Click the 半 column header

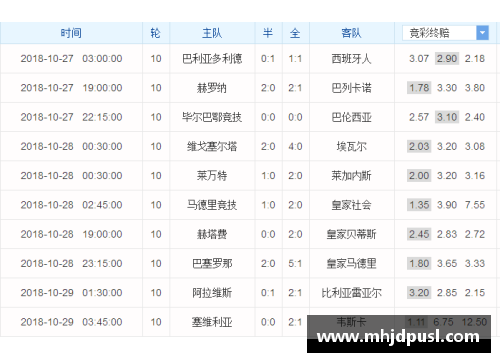click(x=268, y=33)
